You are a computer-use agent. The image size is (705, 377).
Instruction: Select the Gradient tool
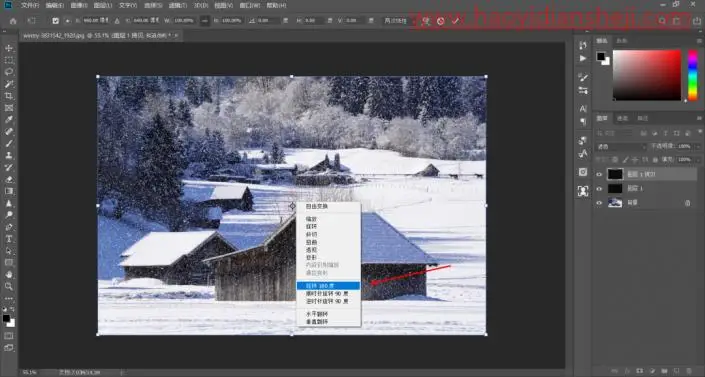click(x=9, y=191)
